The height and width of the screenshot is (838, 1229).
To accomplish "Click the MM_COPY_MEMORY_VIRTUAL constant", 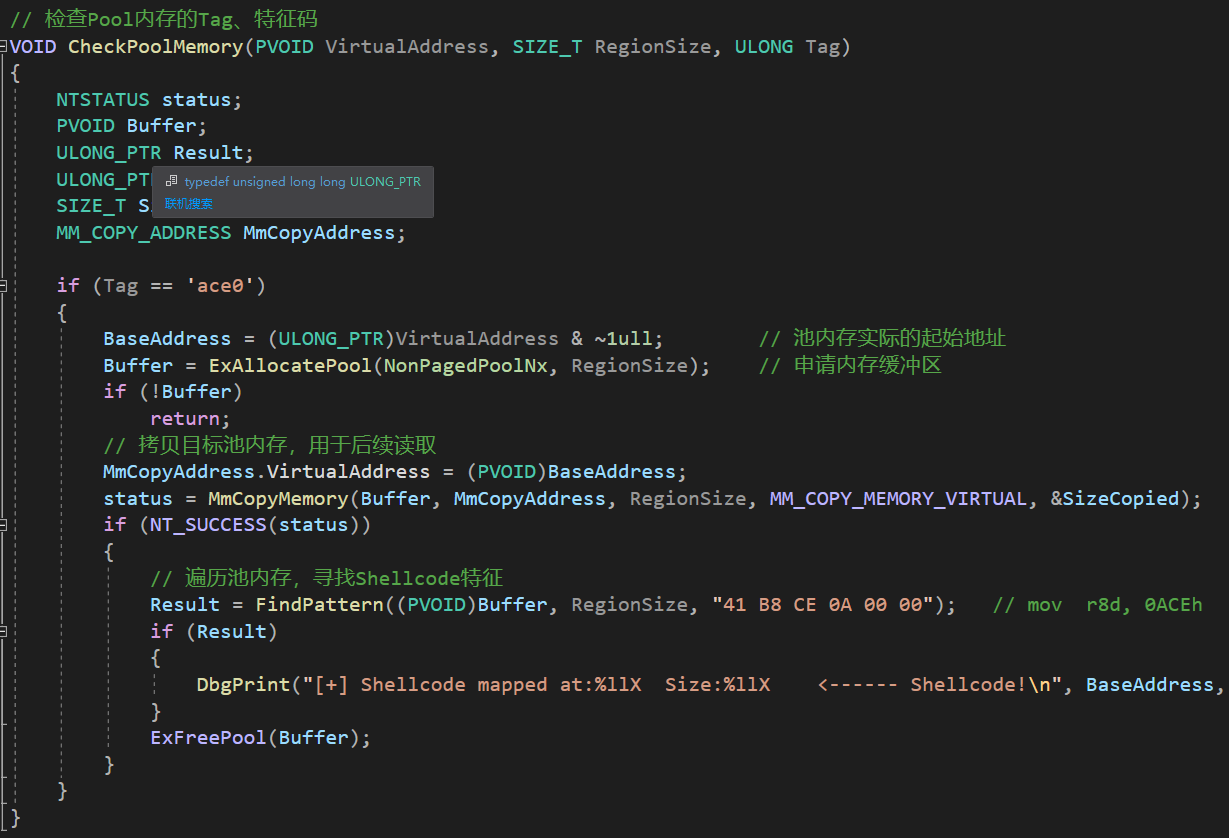I will 898,498.
